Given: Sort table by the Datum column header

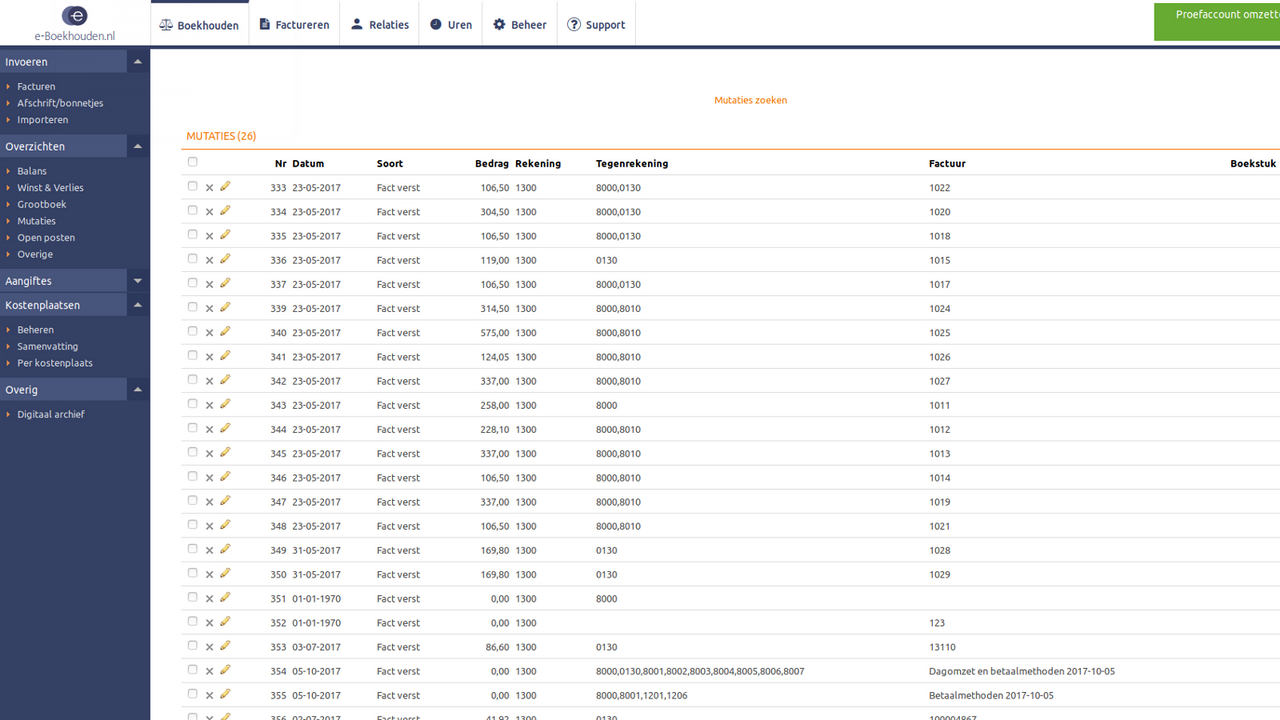Looking at the screenshot, I should pos(308,163).
